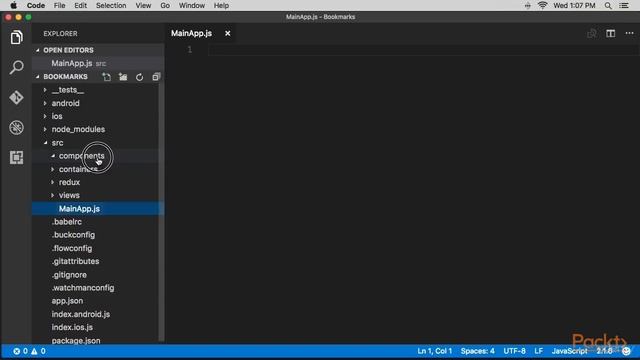The width and height of the screenshot is (640, 360).
Task: Change indentation via Spaces: 4
Action: (x=478, y=351)
